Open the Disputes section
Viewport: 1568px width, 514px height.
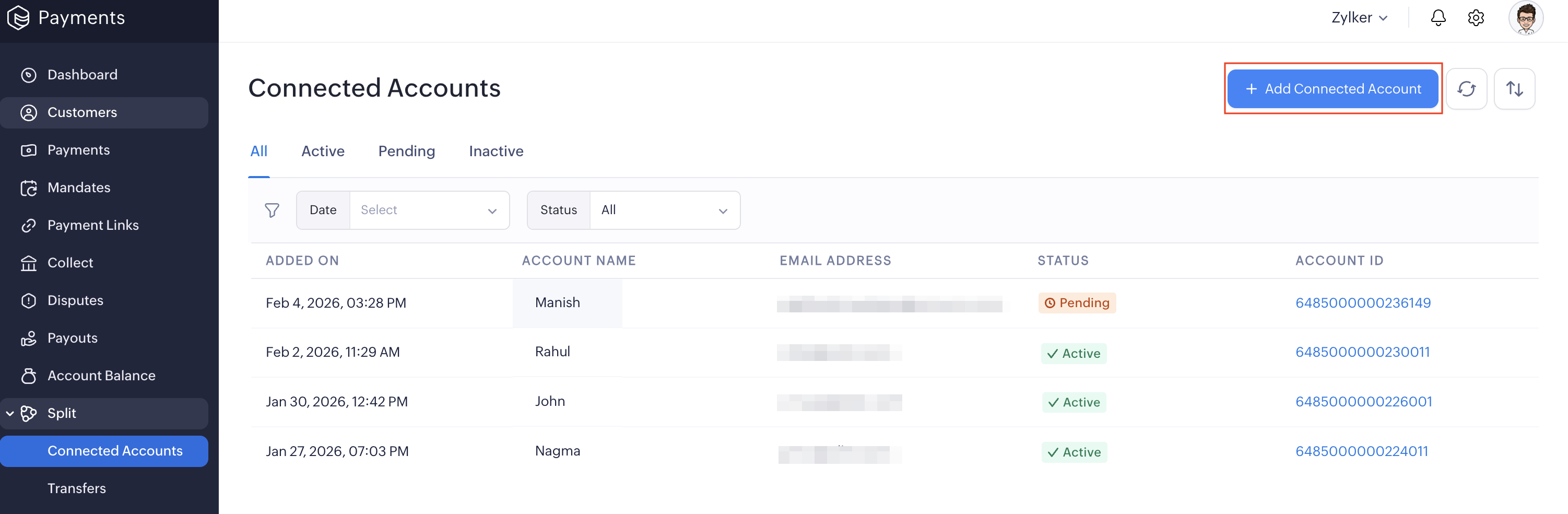[75, 300]
